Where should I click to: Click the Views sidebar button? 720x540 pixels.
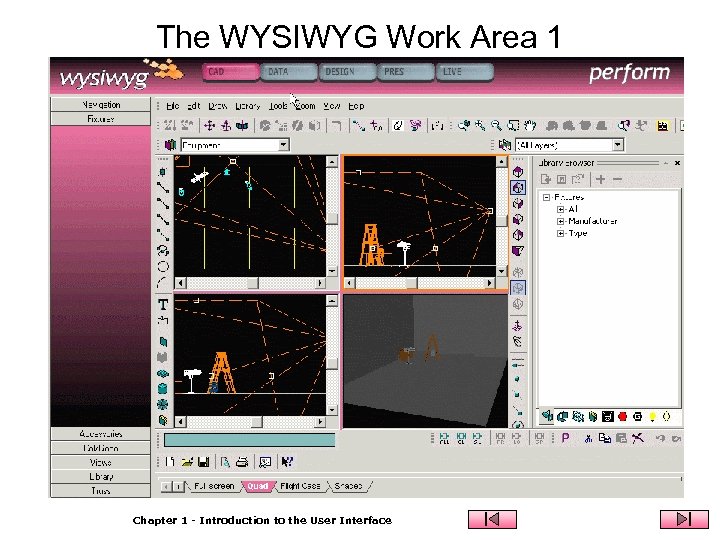[x=101, y=462]
